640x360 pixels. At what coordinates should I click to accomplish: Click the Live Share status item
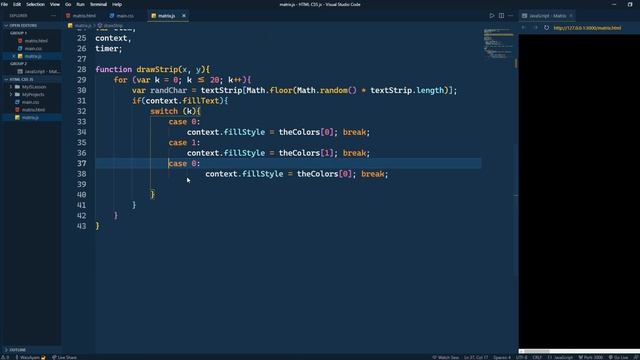point(64,357)
